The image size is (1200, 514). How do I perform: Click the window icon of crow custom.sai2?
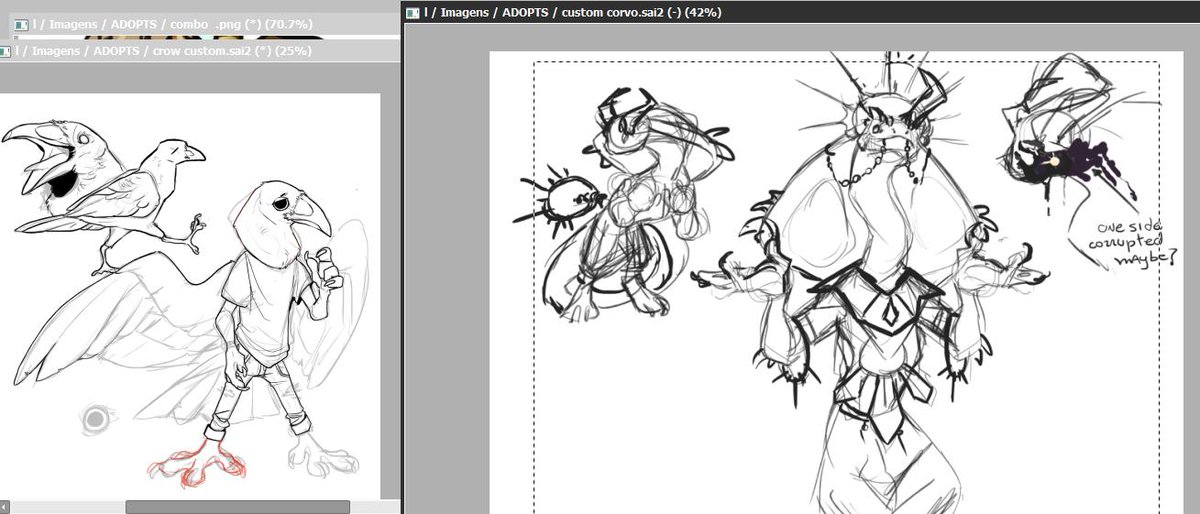point(5,50)
